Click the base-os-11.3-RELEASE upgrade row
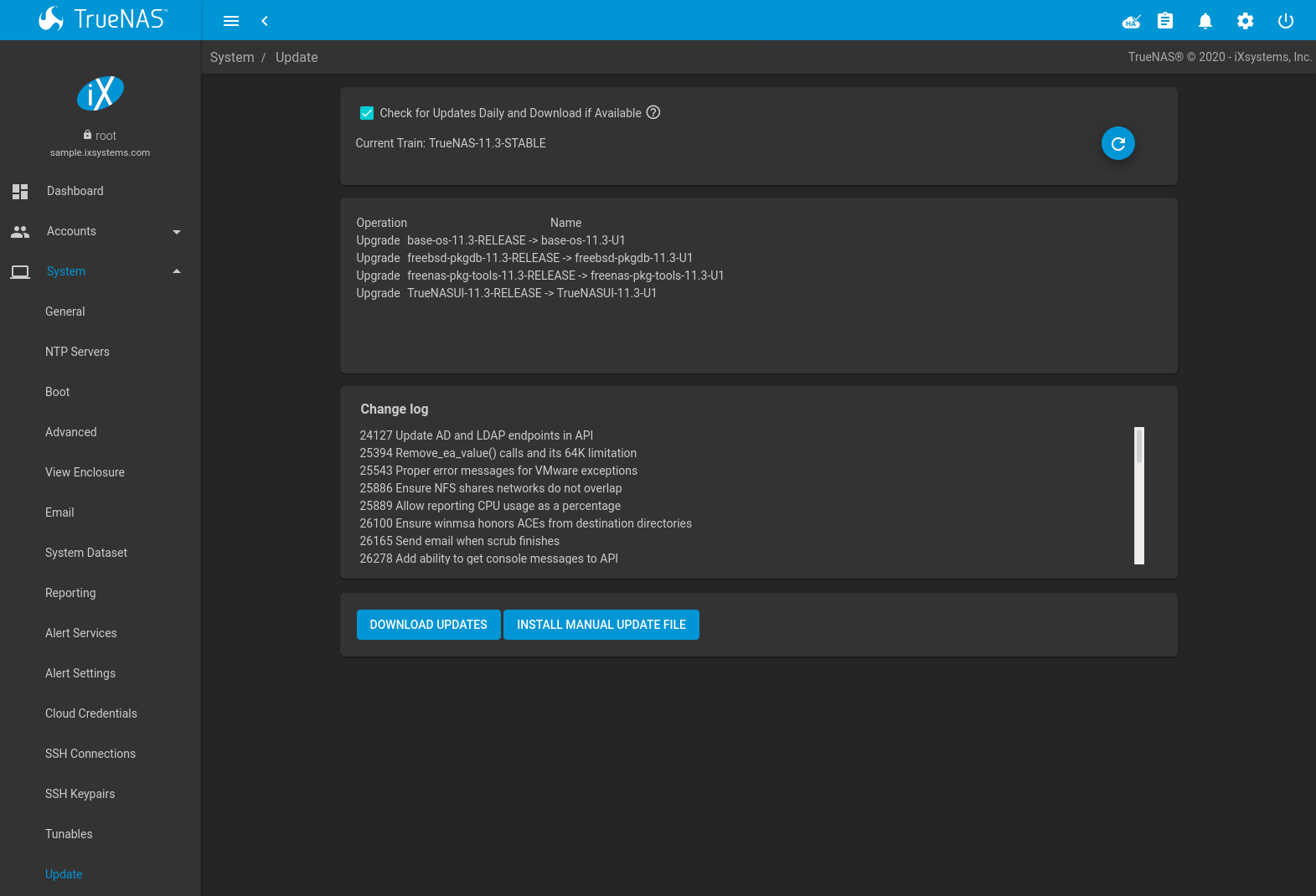The height and width of the screenshot is (896, 1316). point(491,240)
